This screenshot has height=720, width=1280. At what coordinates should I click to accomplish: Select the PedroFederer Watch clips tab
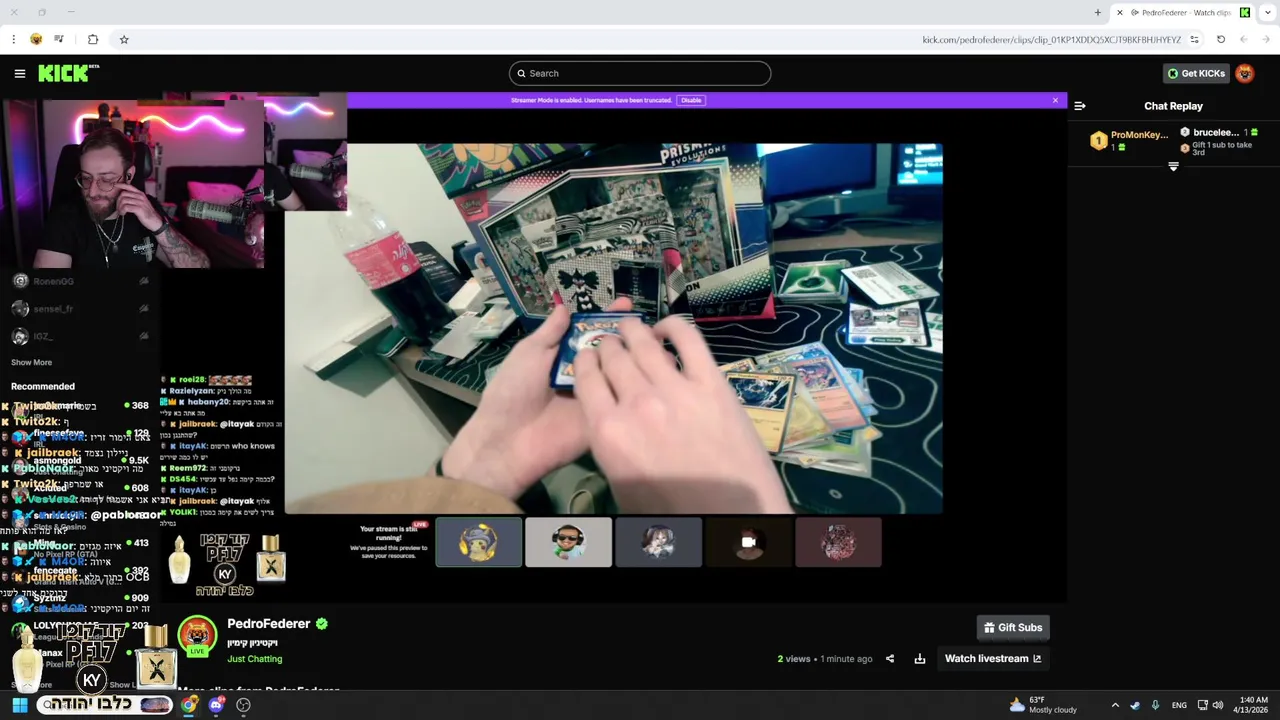pos(1183,13)
